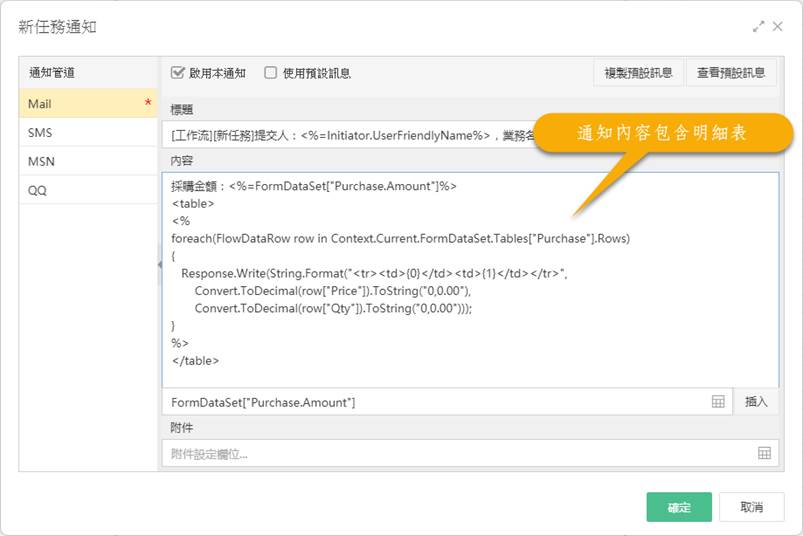Click the 複製預設訊息 button
The height and width of the screenshot is (536, 803).
coord(638,73)
